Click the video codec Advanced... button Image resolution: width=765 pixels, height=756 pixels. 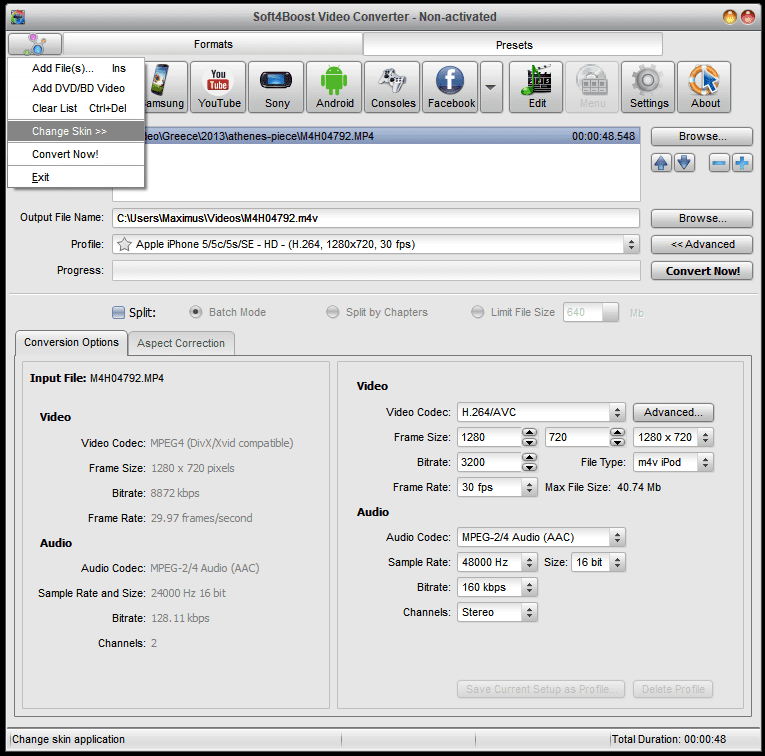673,413
